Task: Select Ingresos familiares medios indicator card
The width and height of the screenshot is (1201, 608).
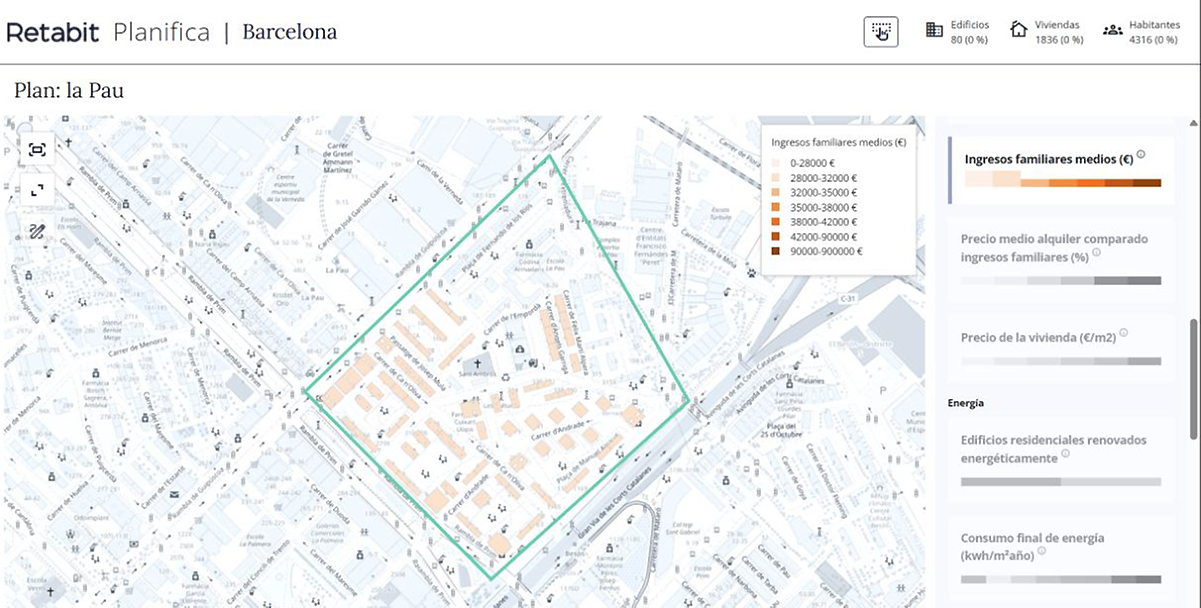Action: [x=1060, y=170]
